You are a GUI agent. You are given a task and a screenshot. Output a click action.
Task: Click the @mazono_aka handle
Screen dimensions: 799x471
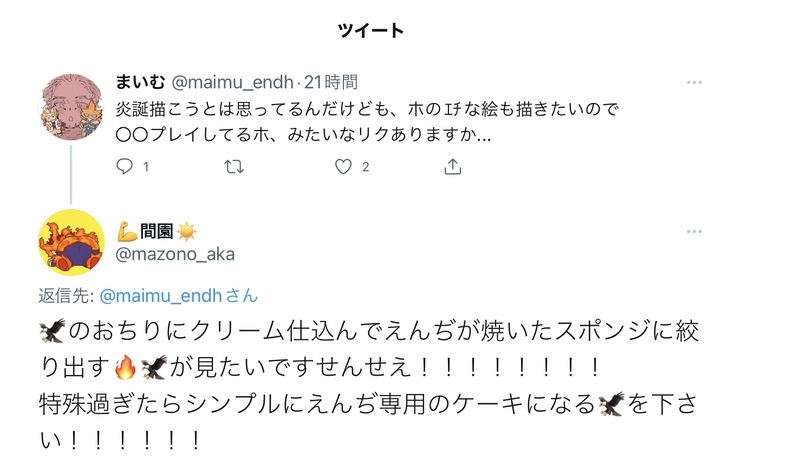tap(176, 254)
